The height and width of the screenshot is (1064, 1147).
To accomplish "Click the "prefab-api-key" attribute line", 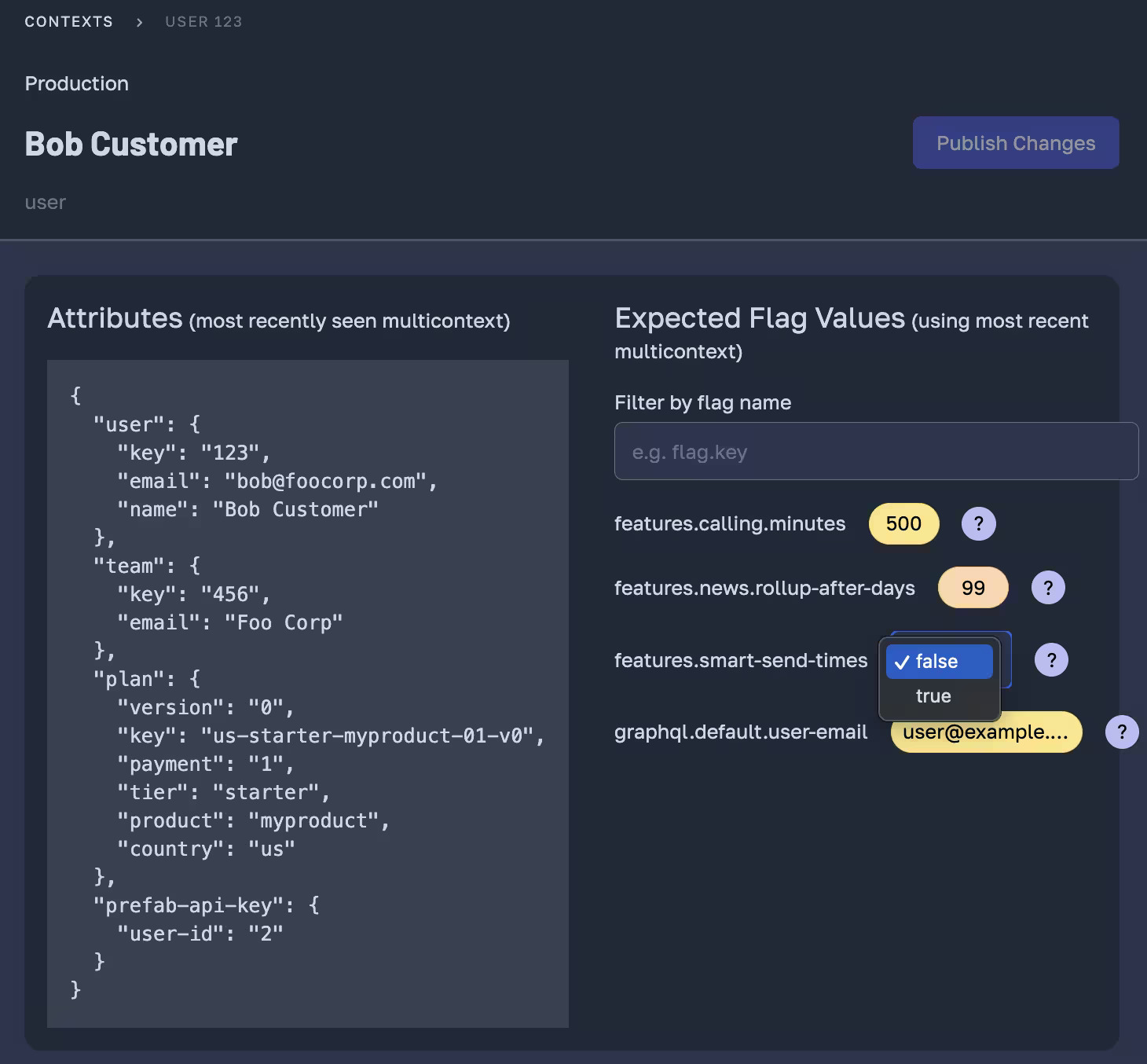I will (x=206, y=905).
